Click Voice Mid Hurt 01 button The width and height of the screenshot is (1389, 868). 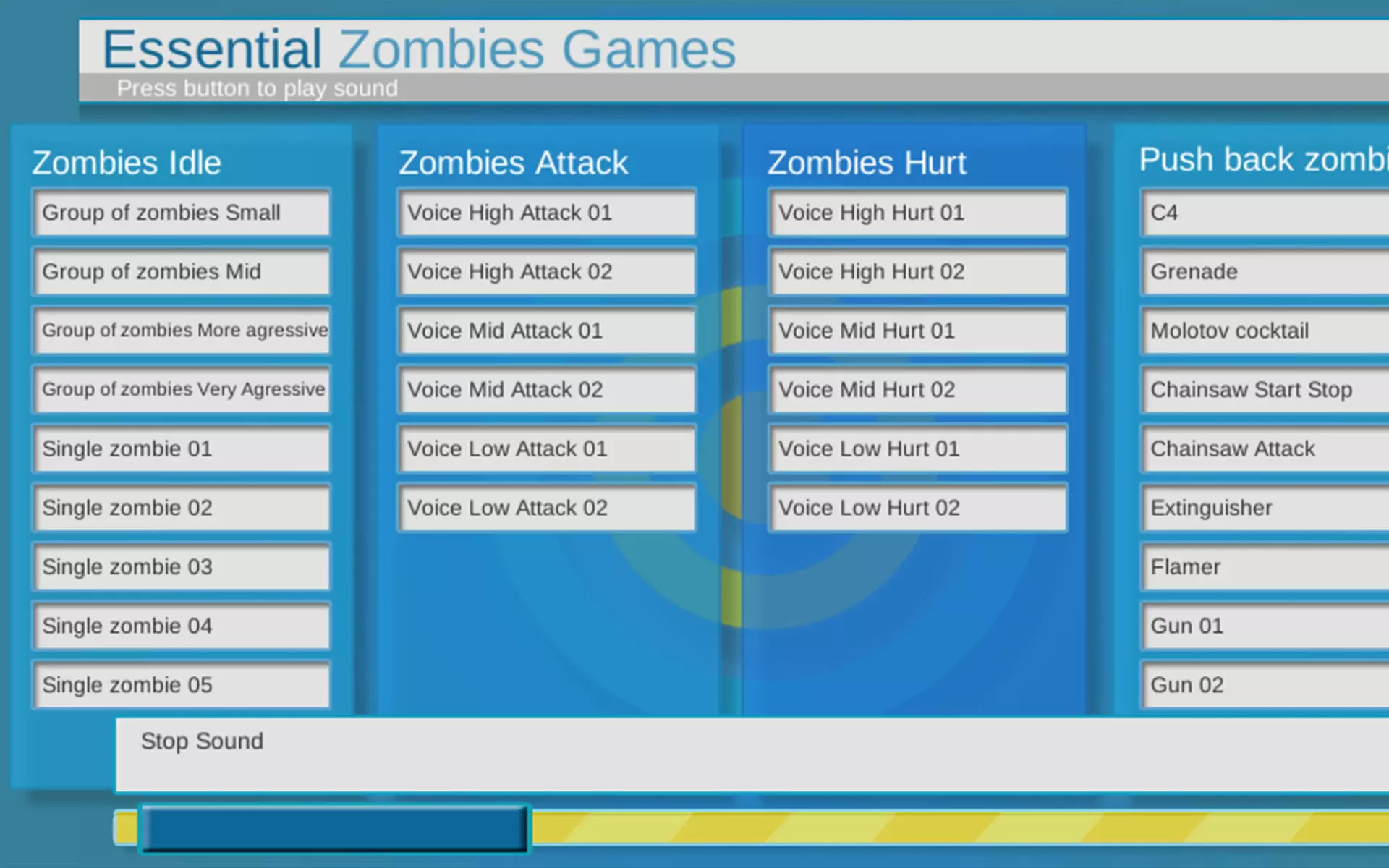click(x=917, y=331)
